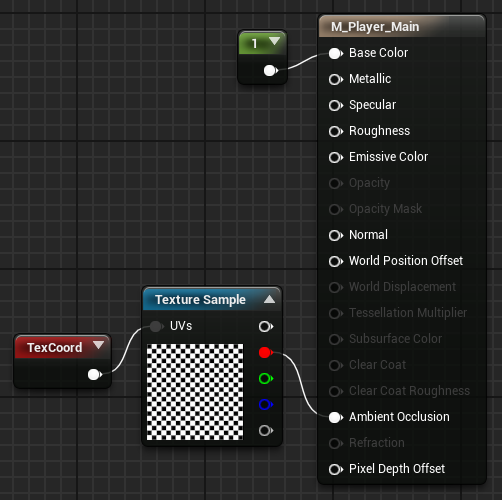Click the Opacity input pin
502x500 pixels.
[x=336, y=183]
